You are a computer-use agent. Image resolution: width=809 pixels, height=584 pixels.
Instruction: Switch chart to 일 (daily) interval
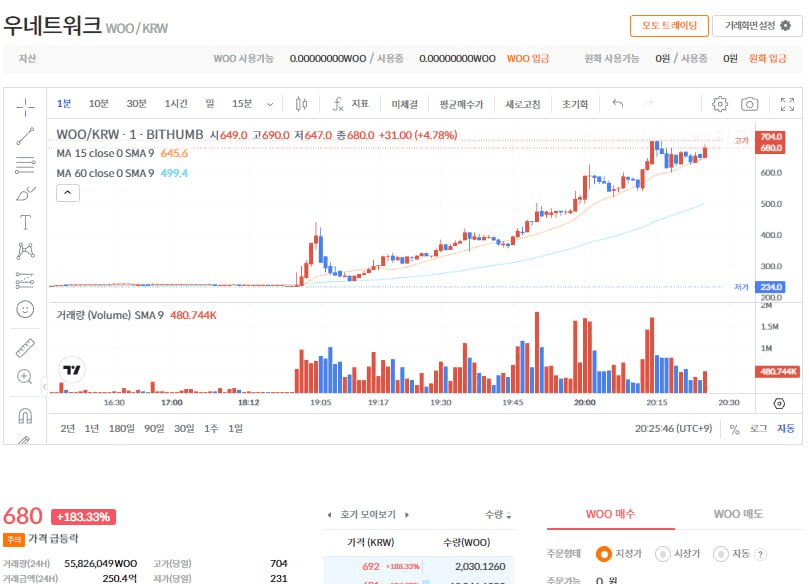pos(210,104)
